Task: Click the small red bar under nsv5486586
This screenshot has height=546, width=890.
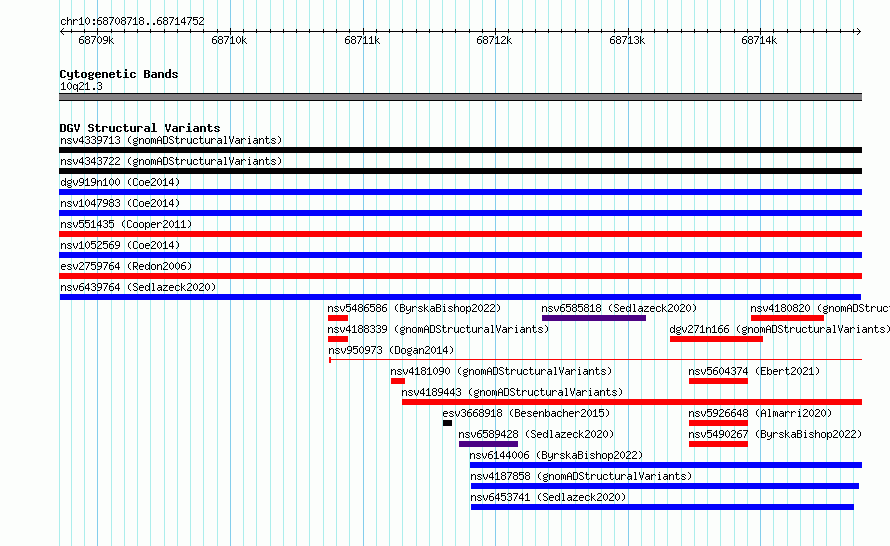Action: [338, 318]
